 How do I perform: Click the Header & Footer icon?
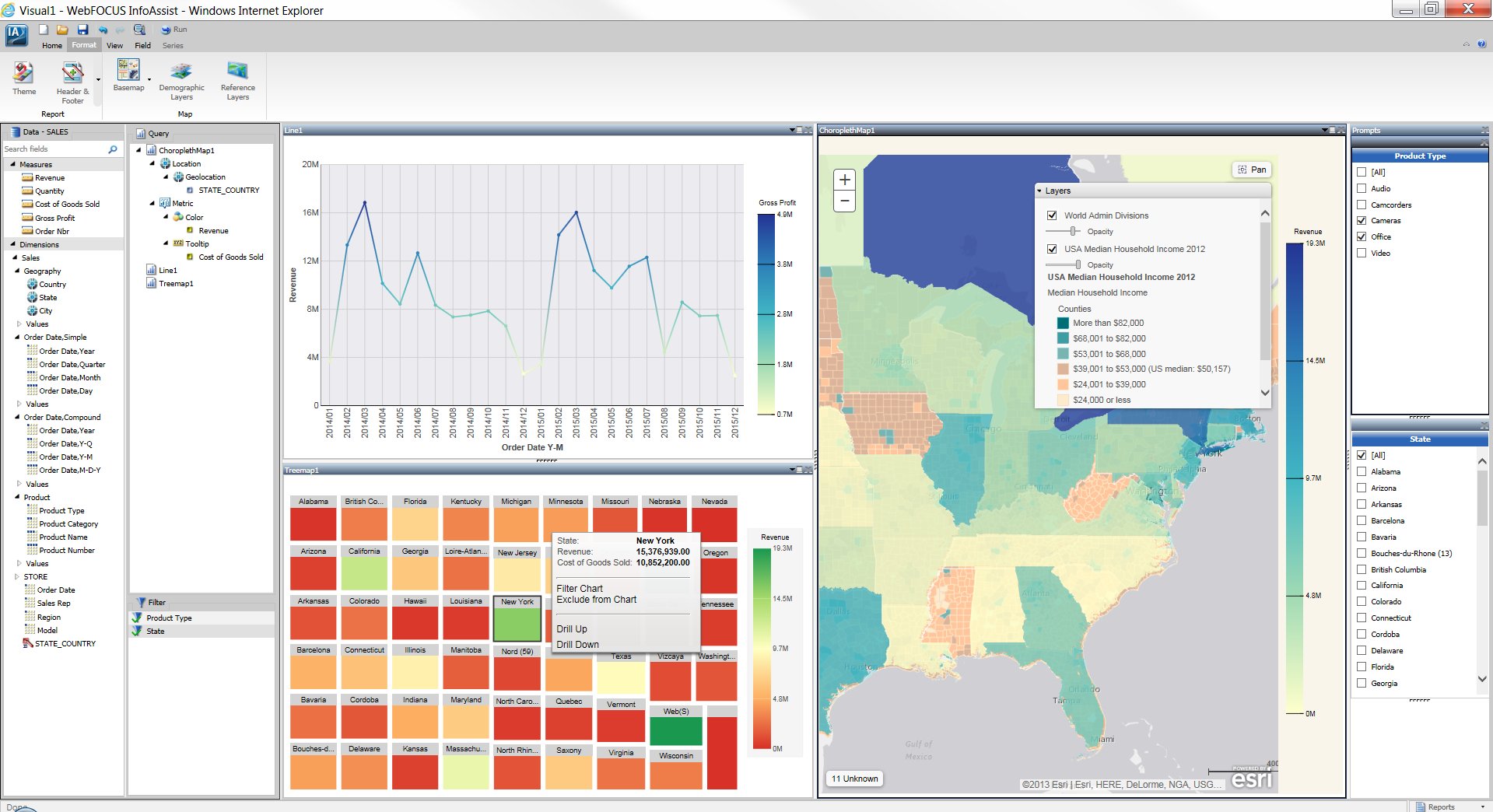pyautogui.click(x=72, y=75)
